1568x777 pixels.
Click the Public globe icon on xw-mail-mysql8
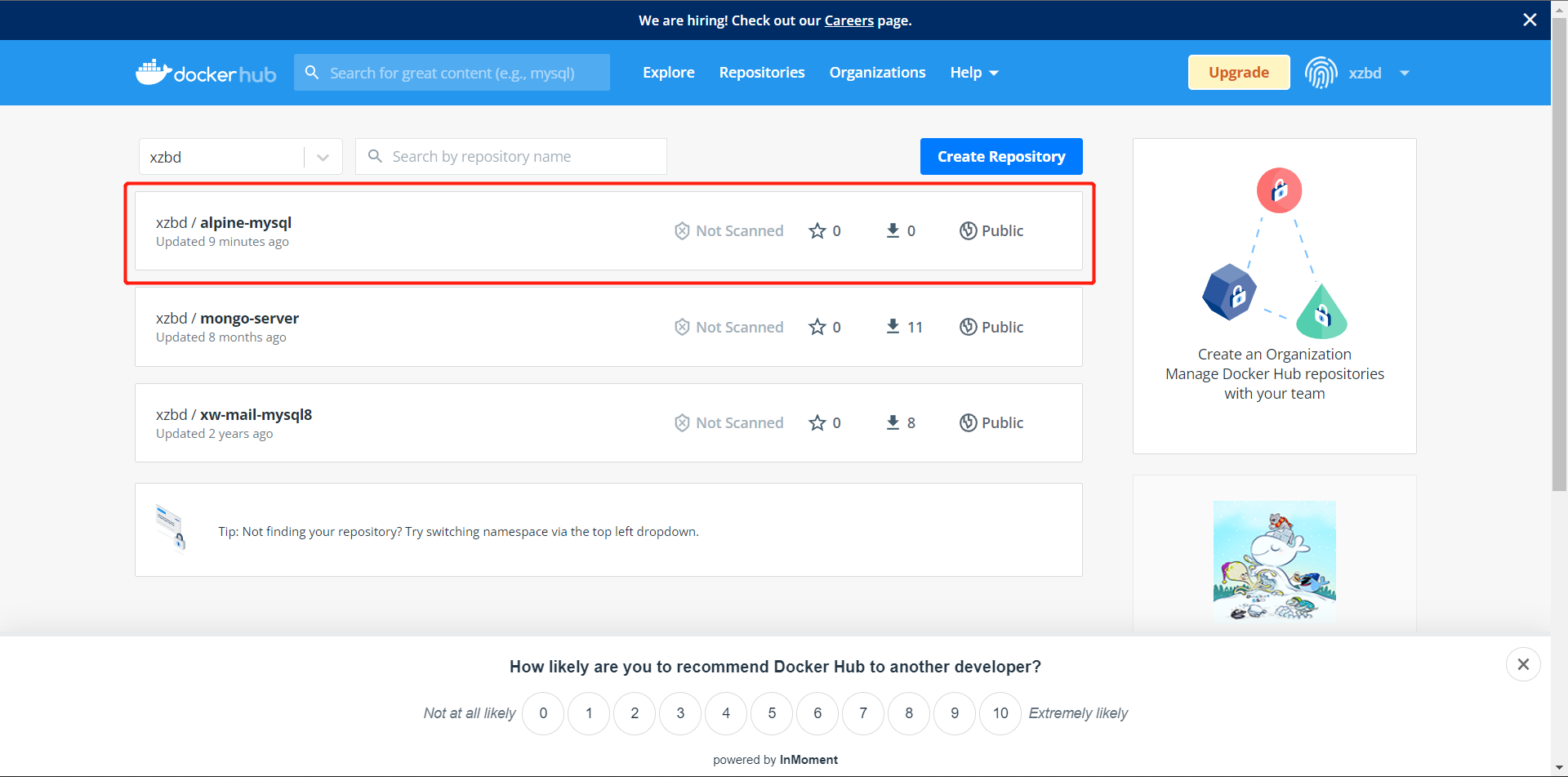tap(968, 422)
